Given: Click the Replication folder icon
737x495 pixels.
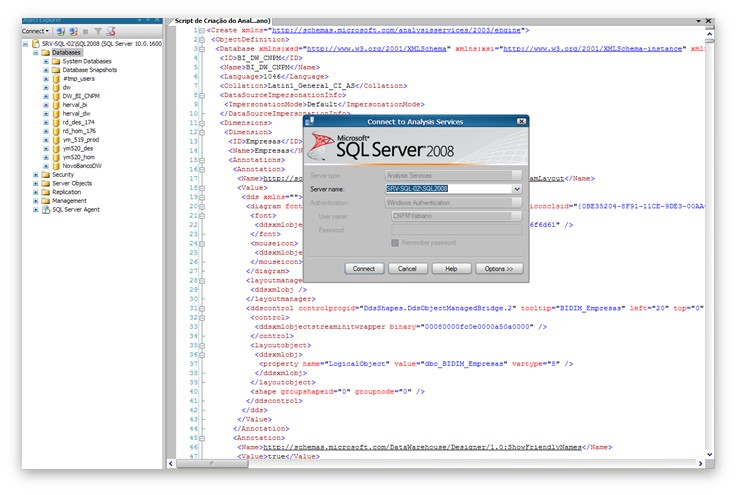Looking at the screenshot, I should pyautogui.click(x=46, y=192).
